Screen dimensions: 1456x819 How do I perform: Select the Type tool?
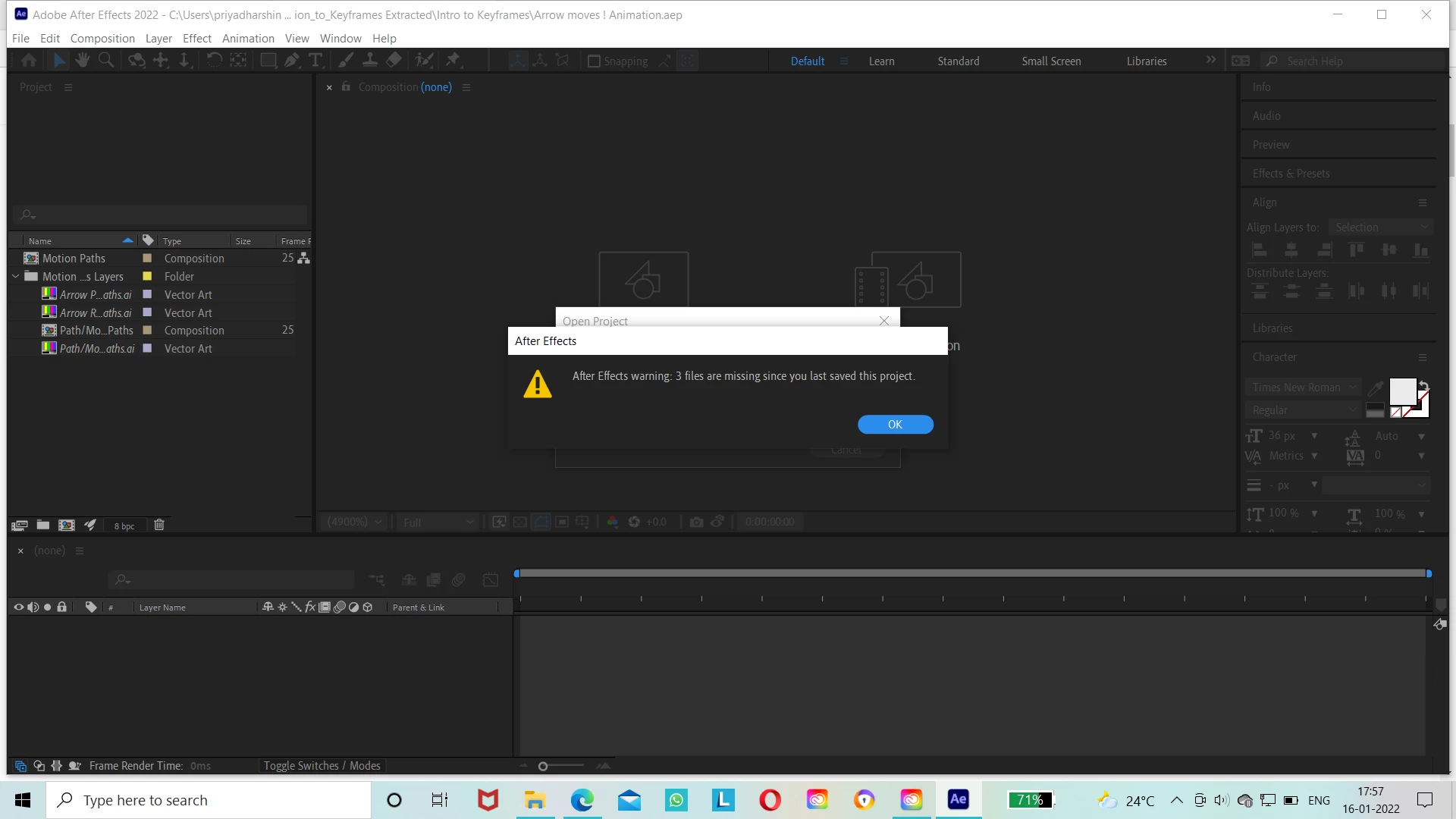tap(315, 61)
